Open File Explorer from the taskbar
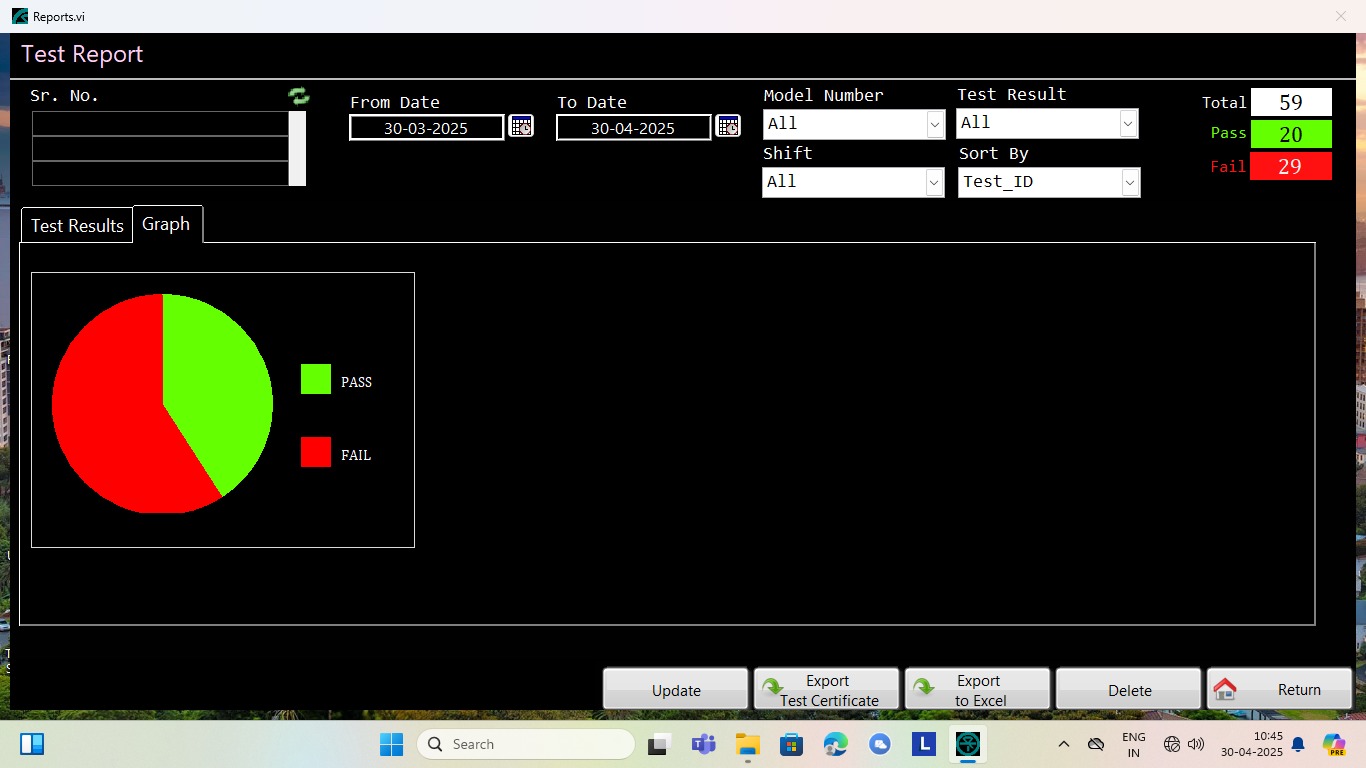This screenshot has width=1366, height=768. coord(747,744)
